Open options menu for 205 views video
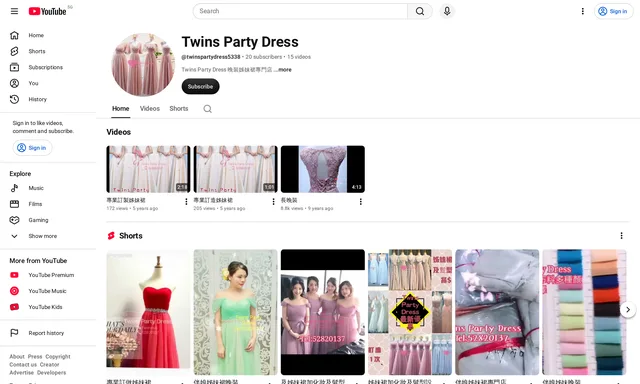Viewport: 640px width, 384px height. tap(273, 202)
